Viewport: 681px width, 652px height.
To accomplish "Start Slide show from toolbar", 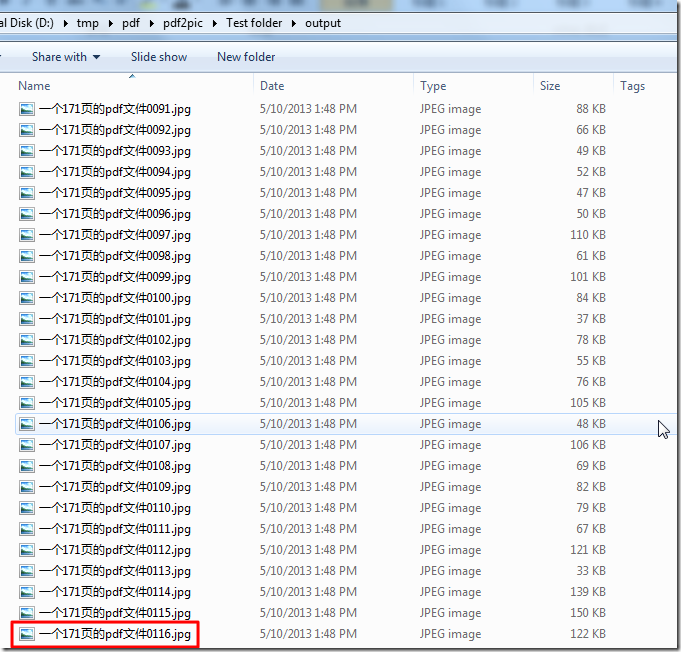I will [x=159, y=57].
